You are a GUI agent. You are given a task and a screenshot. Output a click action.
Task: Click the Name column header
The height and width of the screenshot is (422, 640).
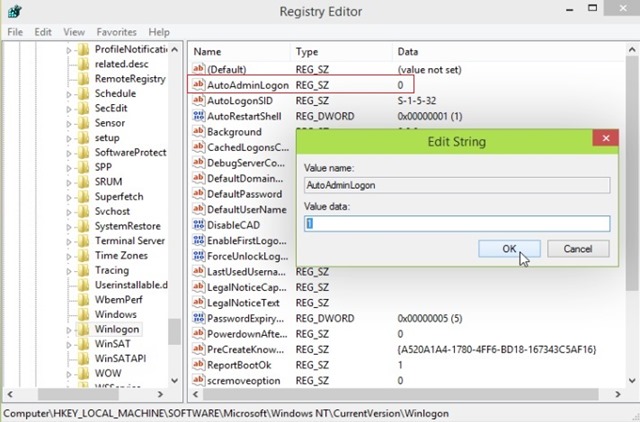pos(239,52)
